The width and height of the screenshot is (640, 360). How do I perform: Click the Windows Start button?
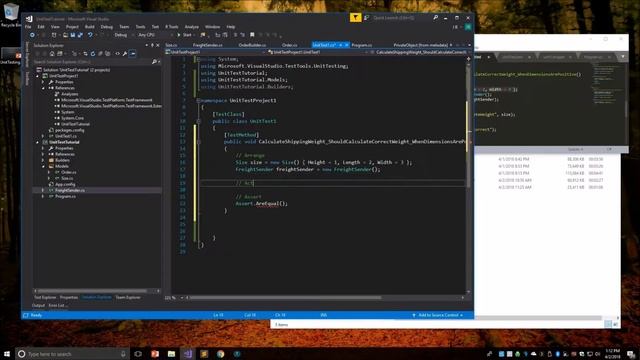pos(7,354)
